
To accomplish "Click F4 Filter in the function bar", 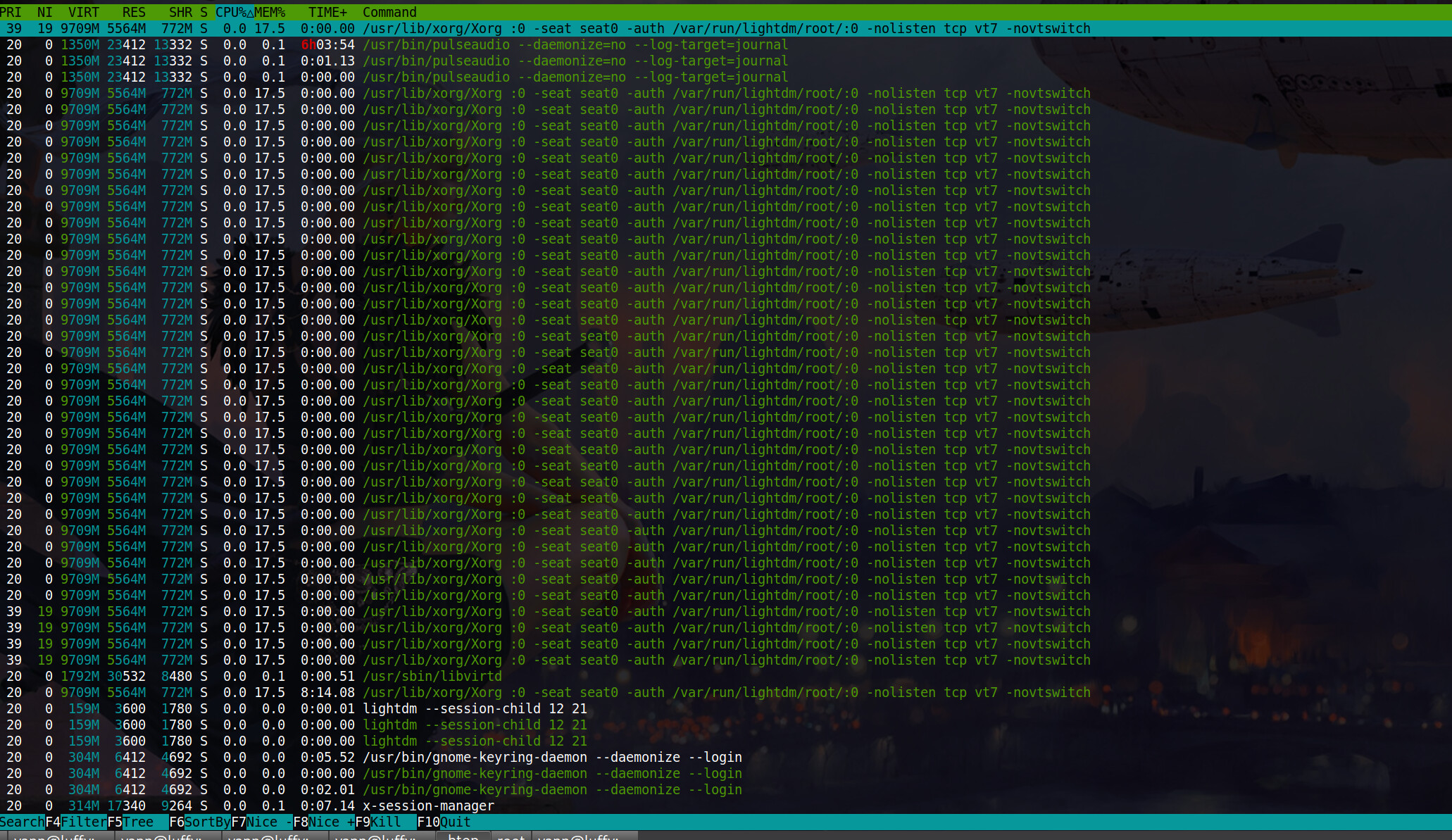I will [x=76, y=822].
